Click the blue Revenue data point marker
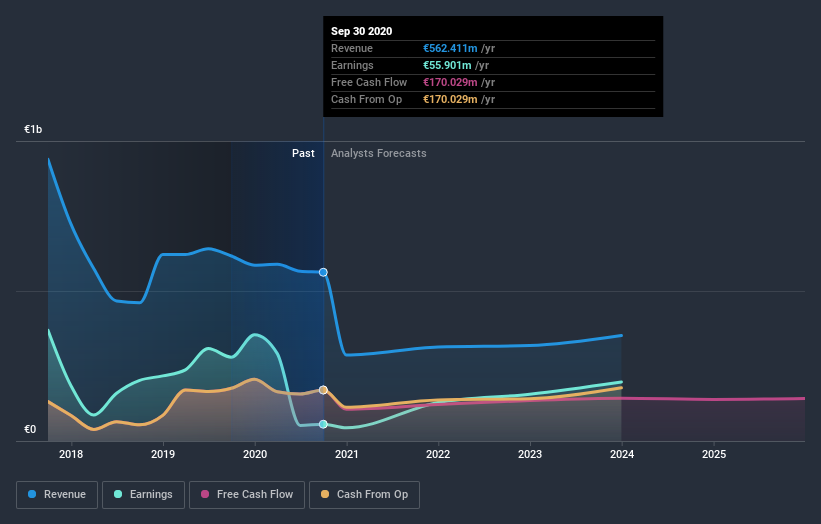 pos(323,272)
